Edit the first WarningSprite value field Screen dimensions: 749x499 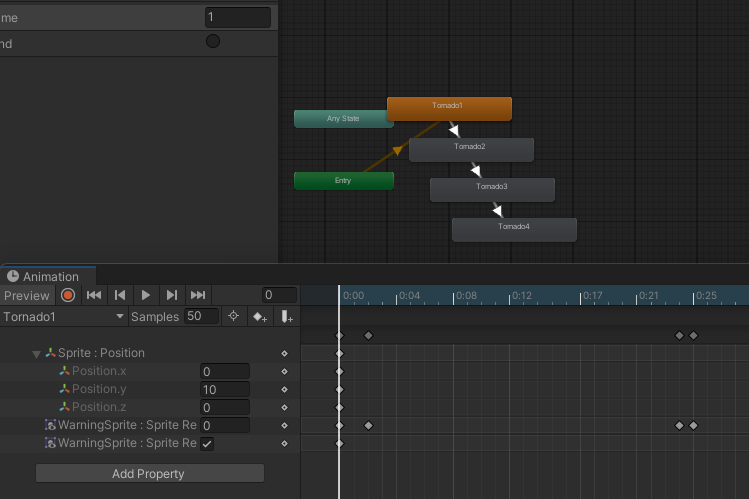coord(225,425)
